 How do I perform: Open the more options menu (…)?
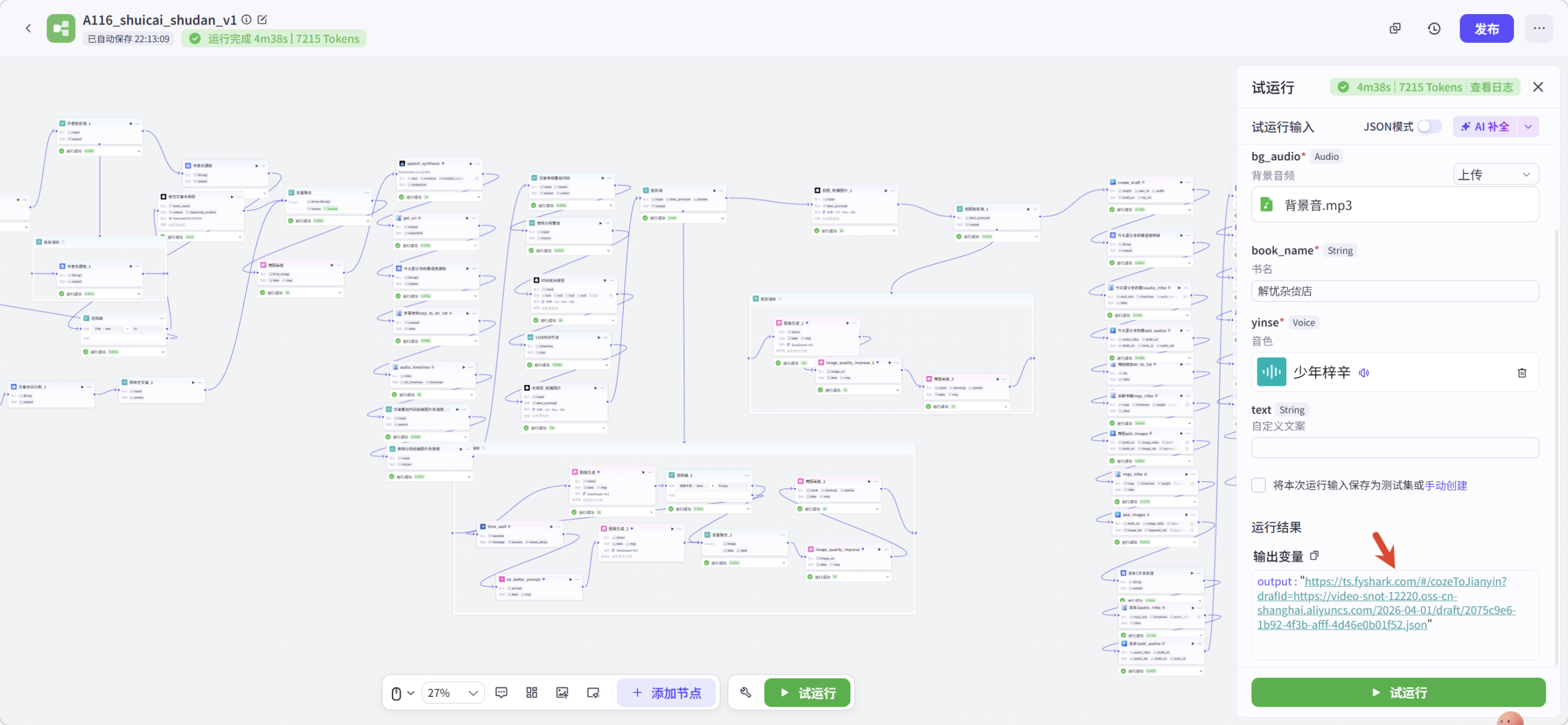pos(1539,29)
